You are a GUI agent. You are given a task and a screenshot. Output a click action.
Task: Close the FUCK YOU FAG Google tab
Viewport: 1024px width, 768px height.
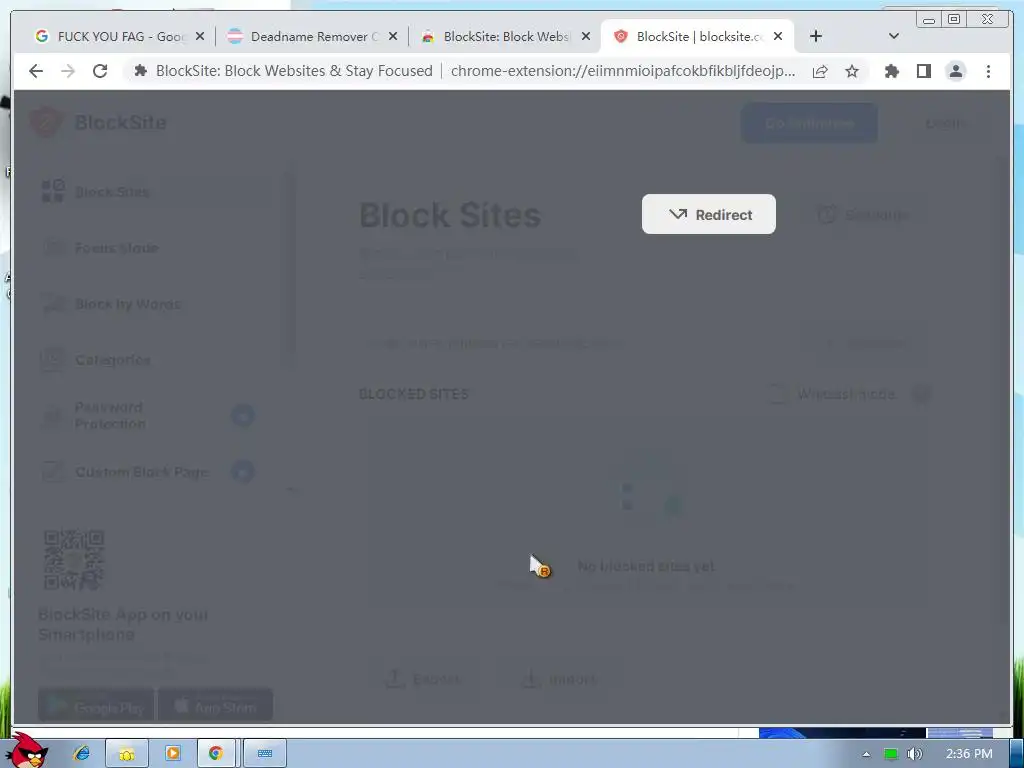click(x=200, y=37)
